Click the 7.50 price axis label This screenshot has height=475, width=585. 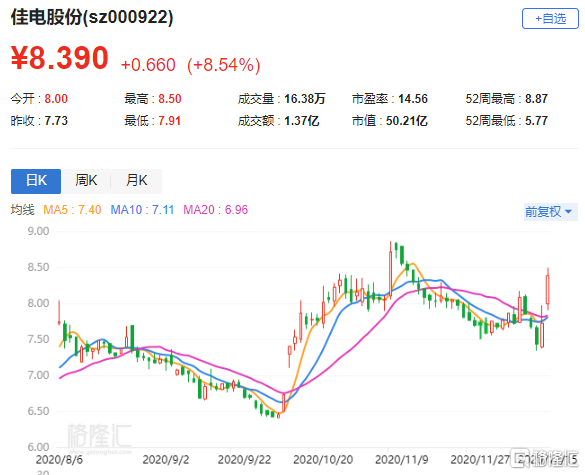(38, 339)
